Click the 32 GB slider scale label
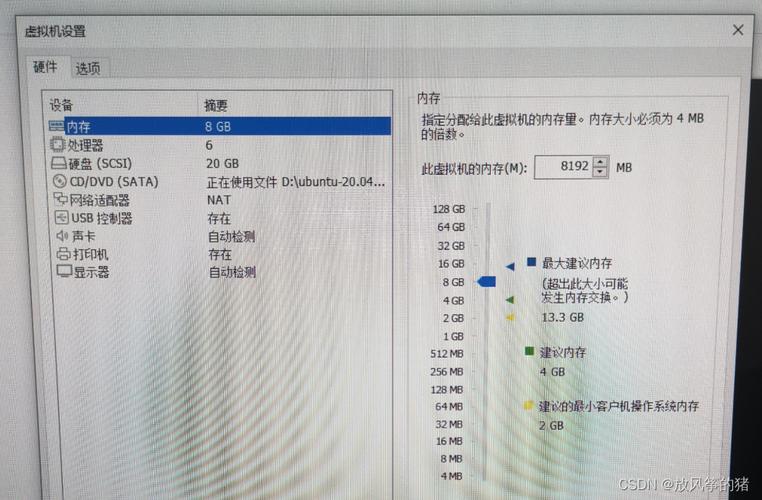762x500 pixels. (x=451, y=246)
